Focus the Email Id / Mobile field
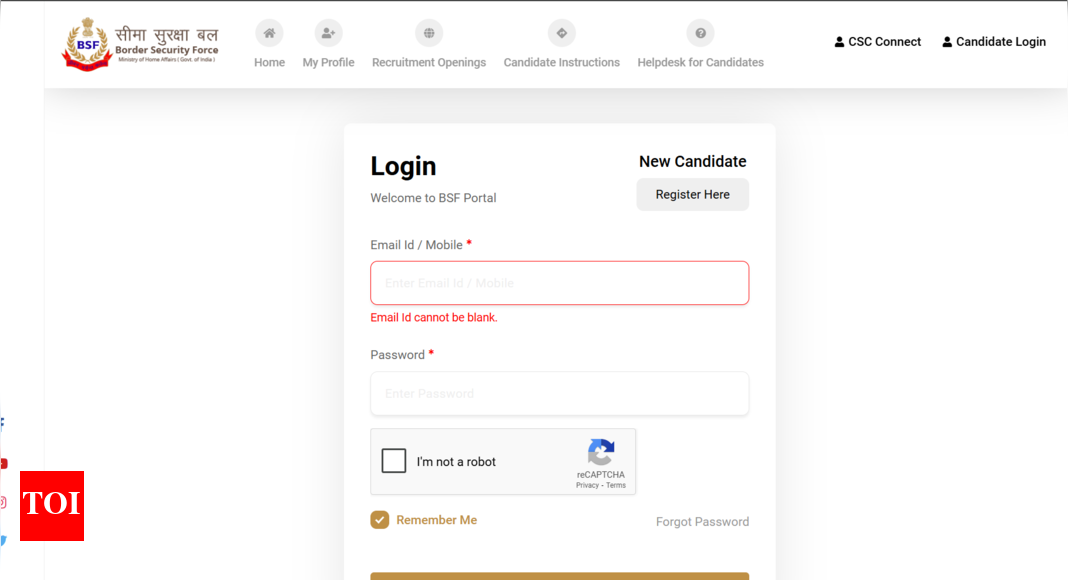 (559, 283)
